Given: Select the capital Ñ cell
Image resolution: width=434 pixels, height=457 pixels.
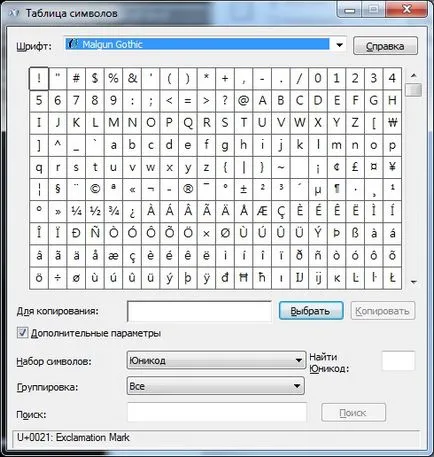Looking at the screenshot, I should point(95,233).
